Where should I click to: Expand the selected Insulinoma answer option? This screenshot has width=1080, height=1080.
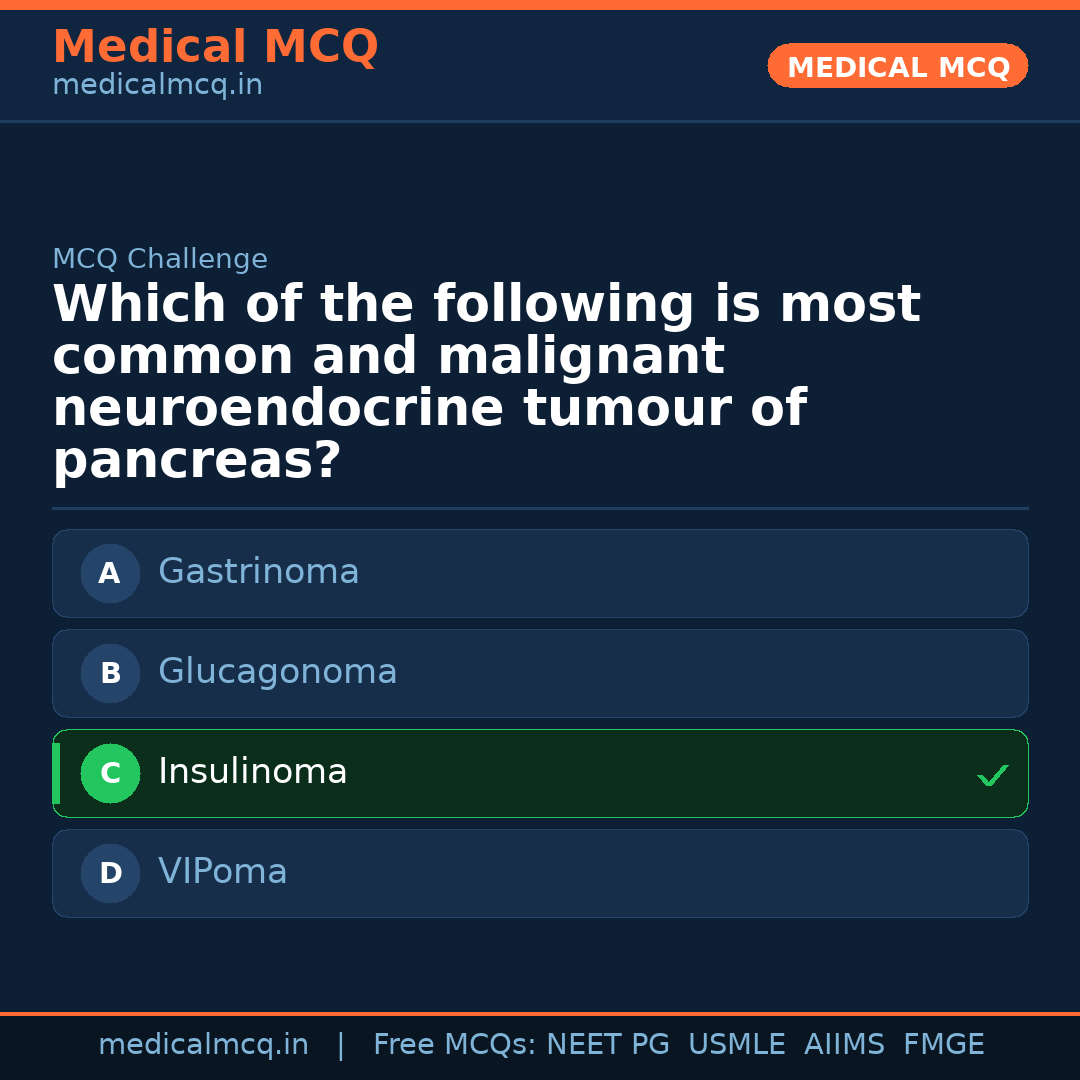pos(540,773)
